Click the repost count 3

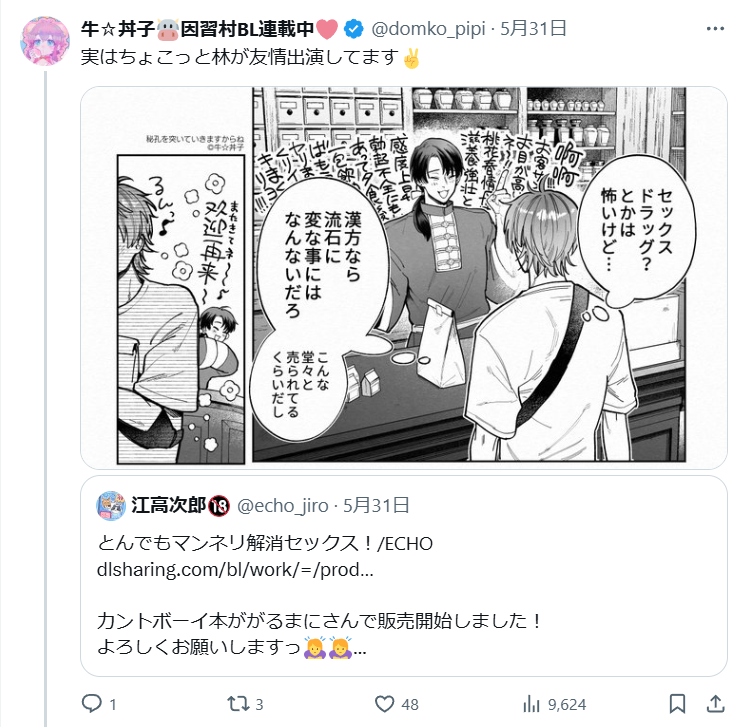259,704
